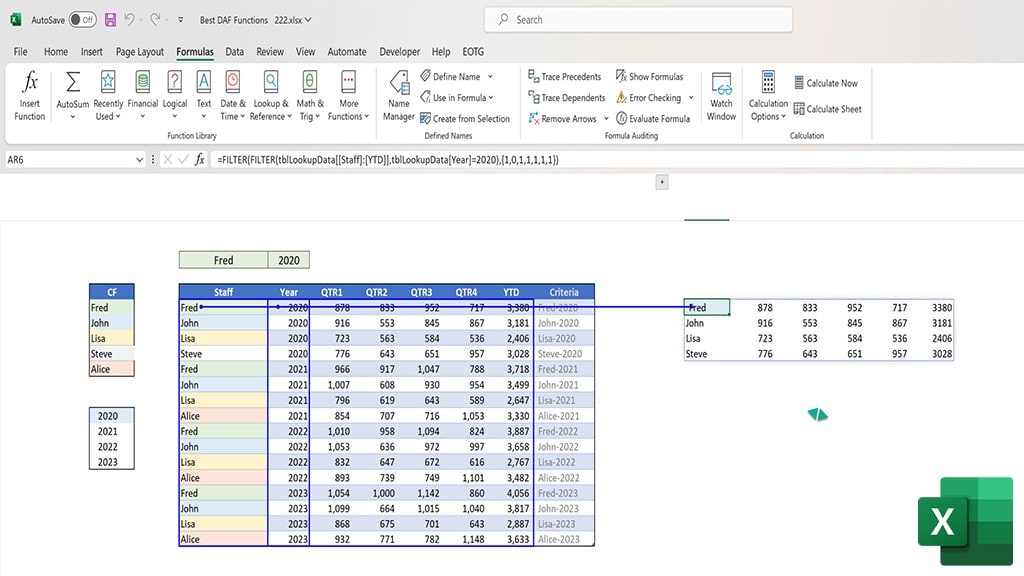Open the Developer tab
The image size is (1024, 576).
399,52
